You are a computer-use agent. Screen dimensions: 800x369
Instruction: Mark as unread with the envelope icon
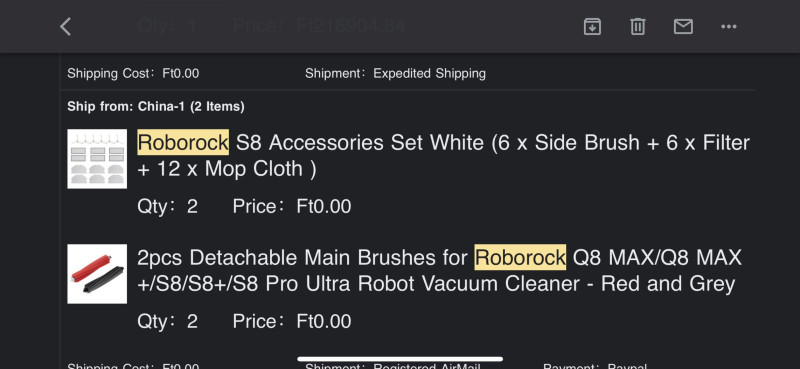[683, 27]
